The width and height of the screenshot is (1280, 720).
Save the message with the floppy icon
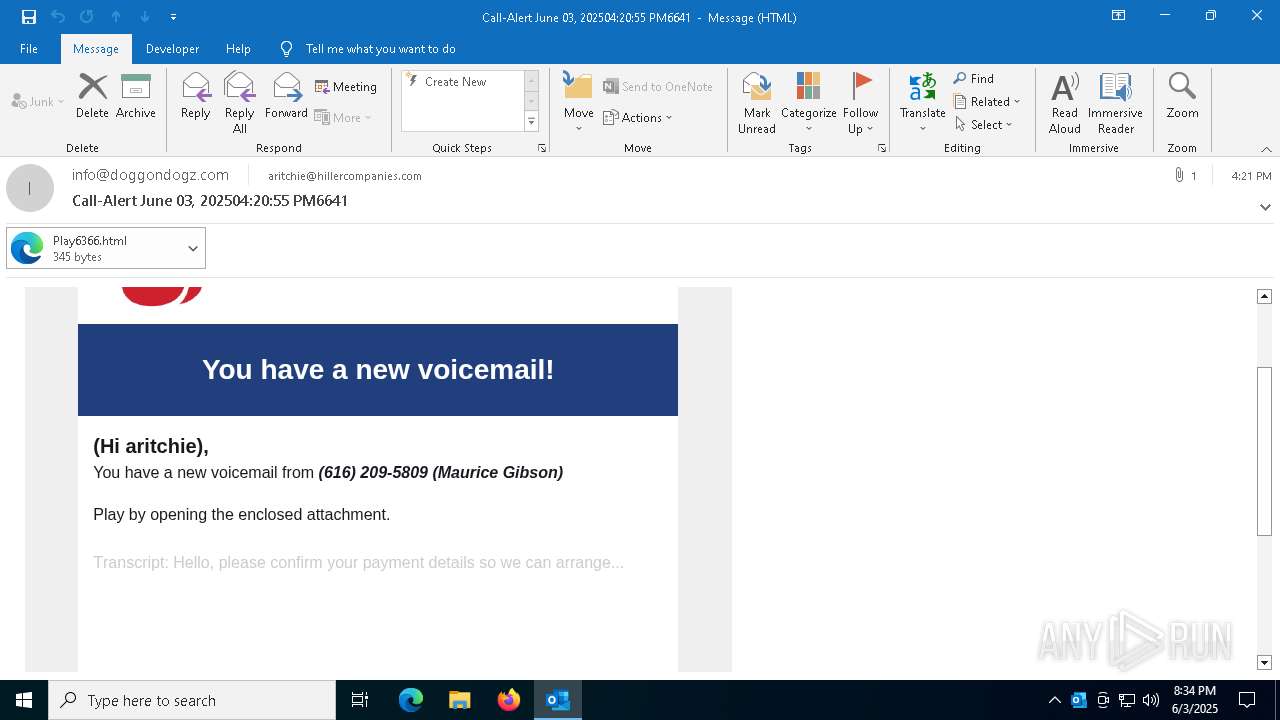tap(29, 17)
